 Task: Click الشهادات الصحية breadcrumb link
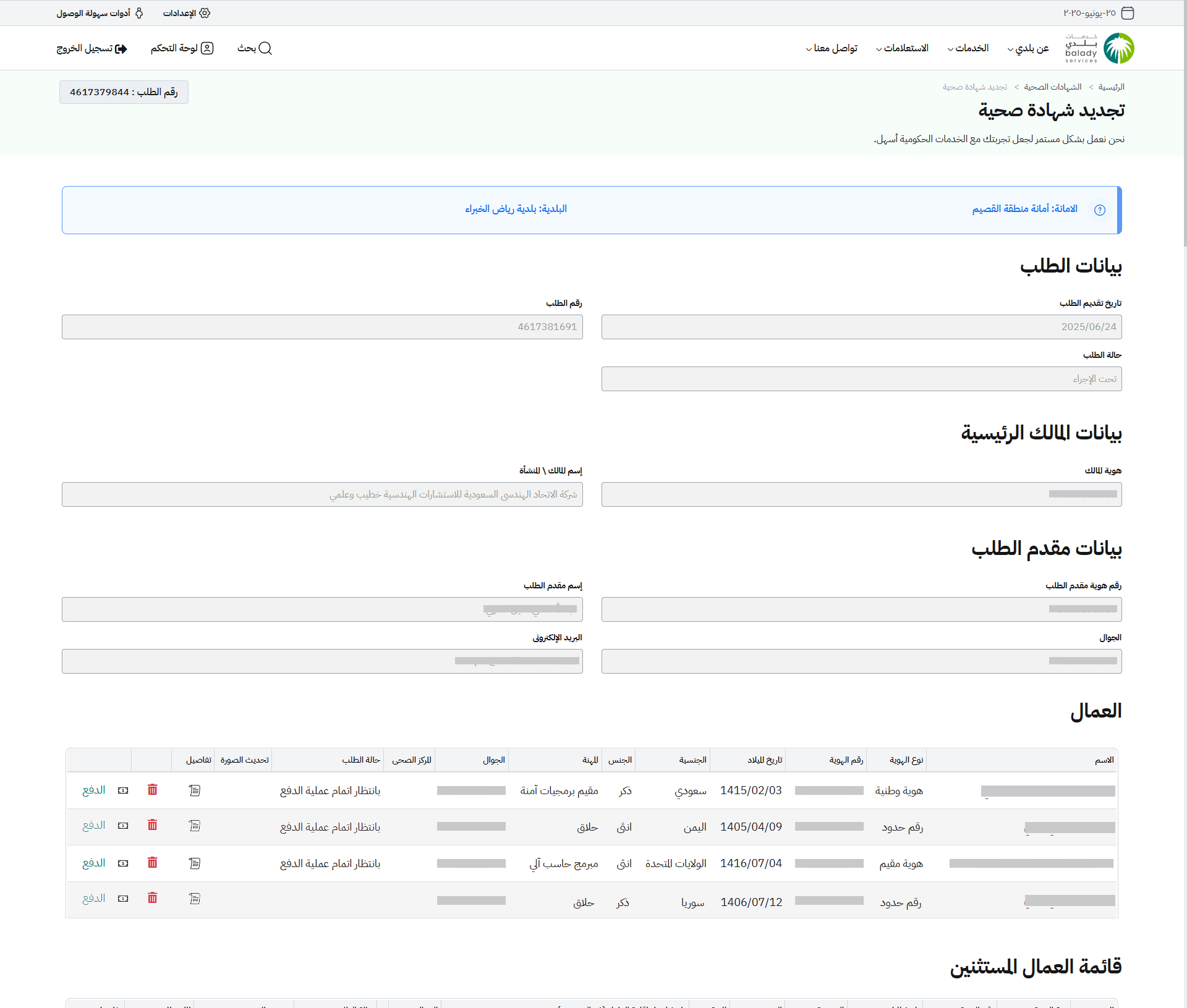tap(1052, 87)
